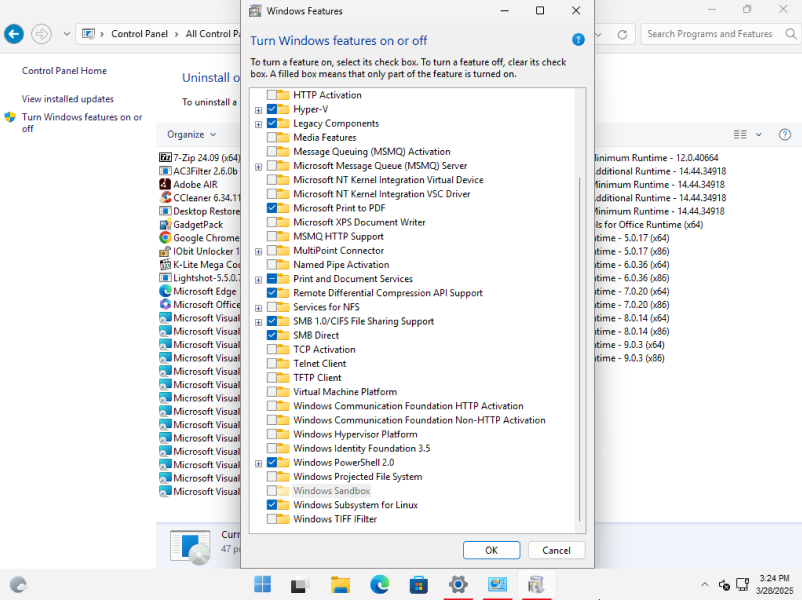
Task: Open Control Panel Home link
Action: pos(64,71)
